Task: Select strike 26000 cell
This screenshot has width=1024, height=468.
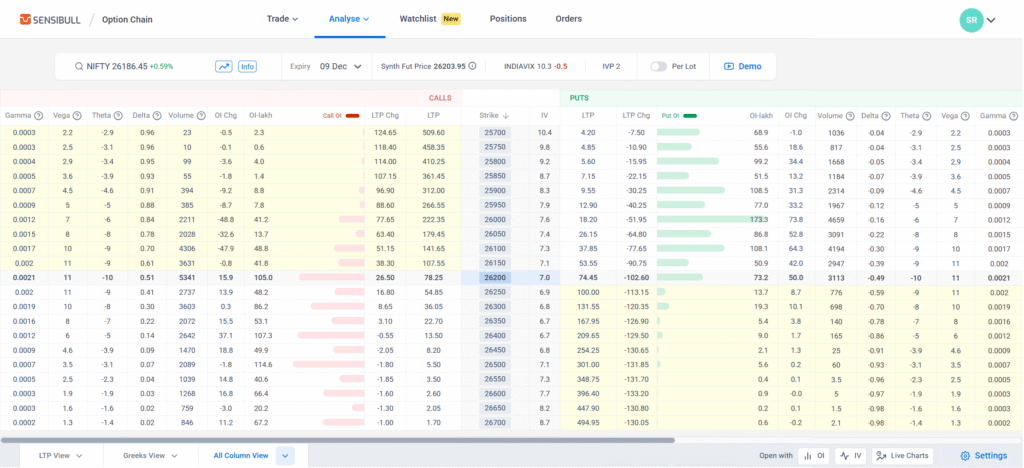Action: (x=494, y=219)
